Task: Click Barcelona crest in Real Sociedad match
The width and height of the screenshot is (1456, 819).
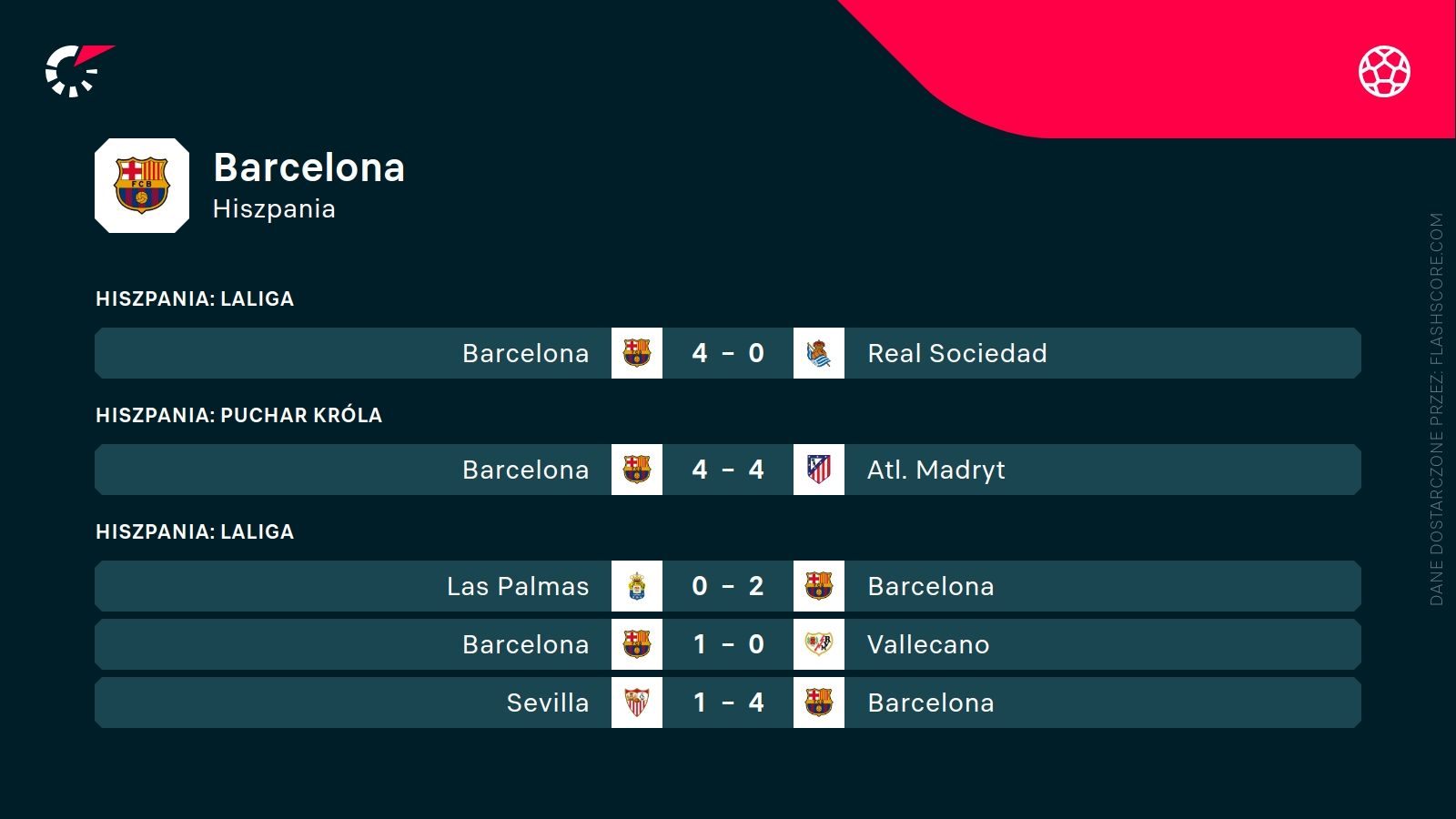Action: click(637, 353)
